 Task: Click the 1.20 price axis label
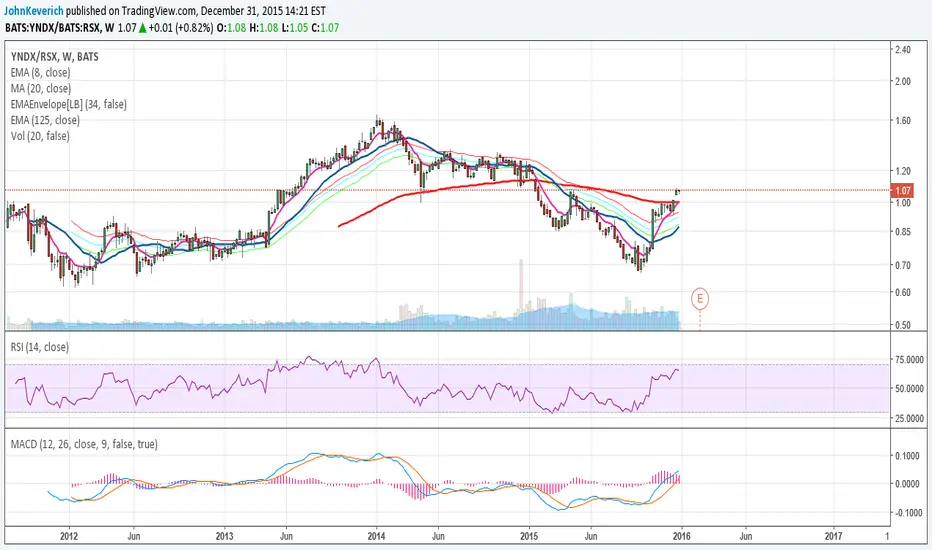click(x=903, y=171)
